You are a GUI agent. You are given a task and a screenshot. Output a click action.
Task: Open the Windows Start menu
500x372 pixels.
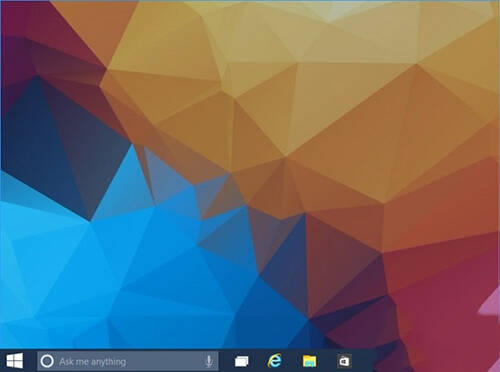point(15,361)
